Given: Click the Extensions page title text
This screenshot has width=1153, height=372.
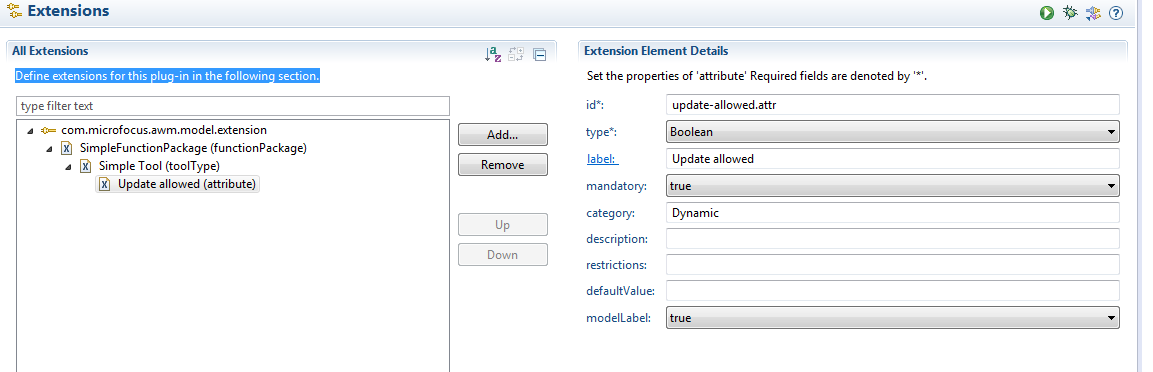Looking at the screenshot, I should point(68,11).
